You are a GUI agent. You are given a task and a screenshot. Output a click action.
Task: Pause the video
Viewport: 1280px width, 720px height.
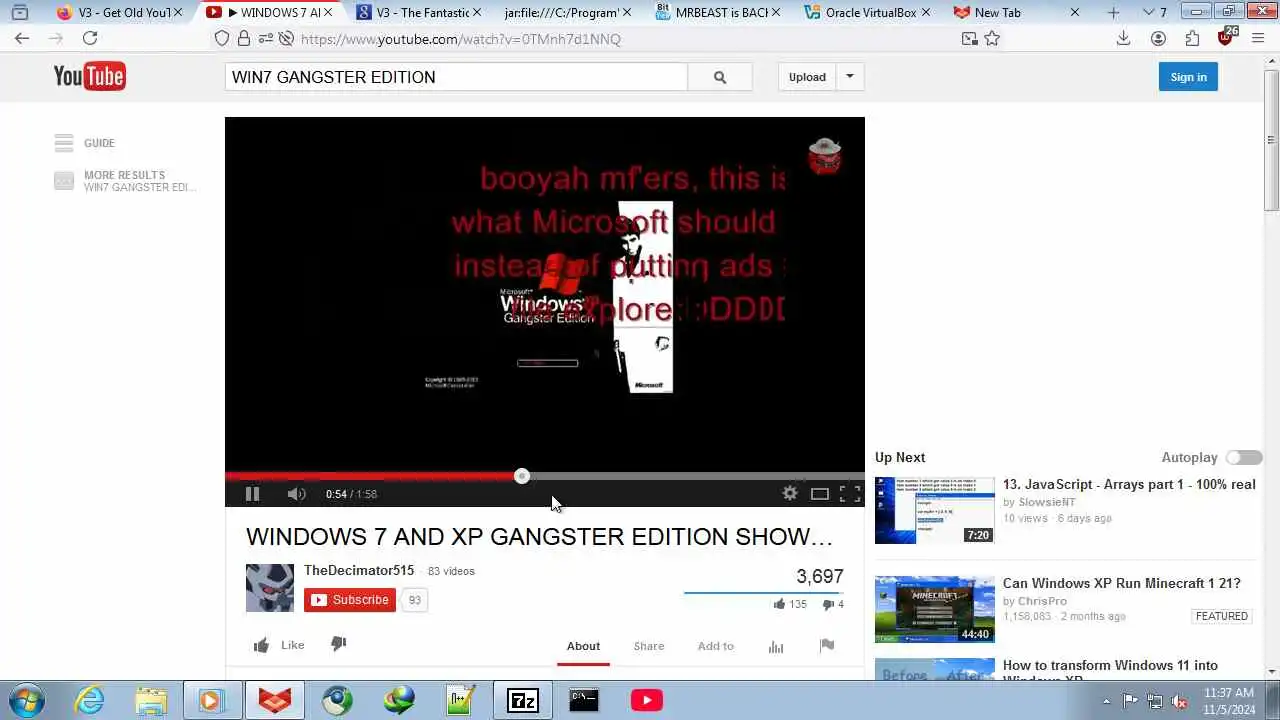[252, 494]
